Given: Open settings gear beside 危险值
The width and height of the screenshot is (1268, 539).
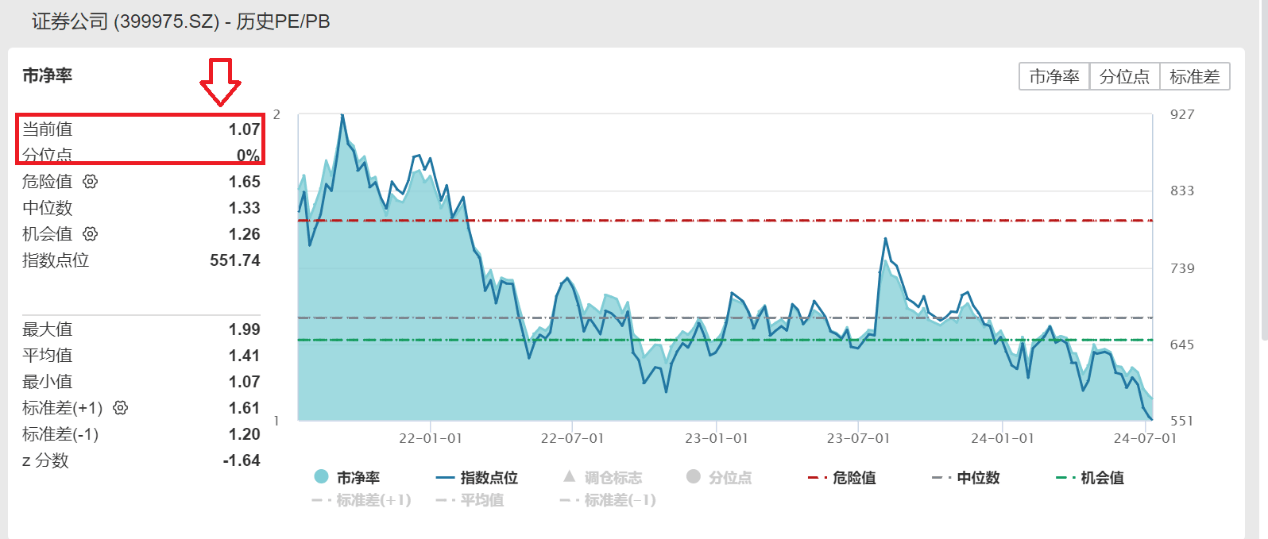Looking at the screenshot, I should click(90, 182).
